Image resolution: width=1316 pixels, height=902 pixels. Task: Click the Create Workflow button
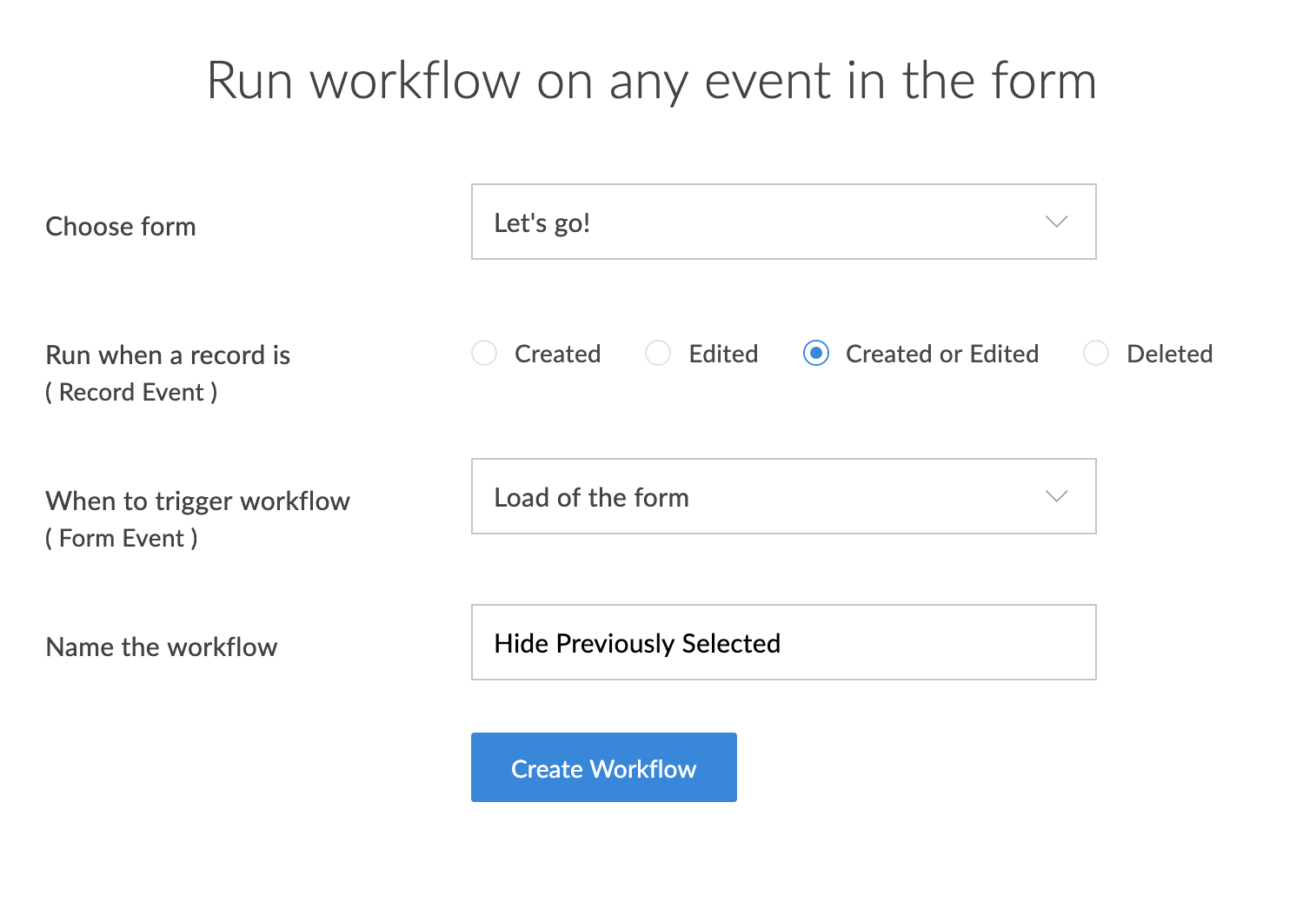603,767
